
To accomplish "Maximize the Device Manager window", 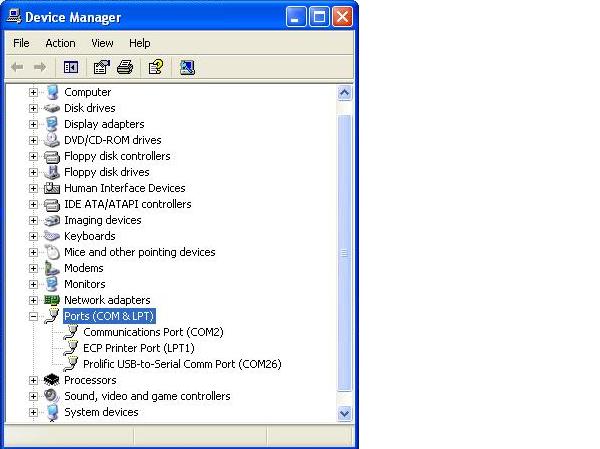I will [x=319, y=17].
